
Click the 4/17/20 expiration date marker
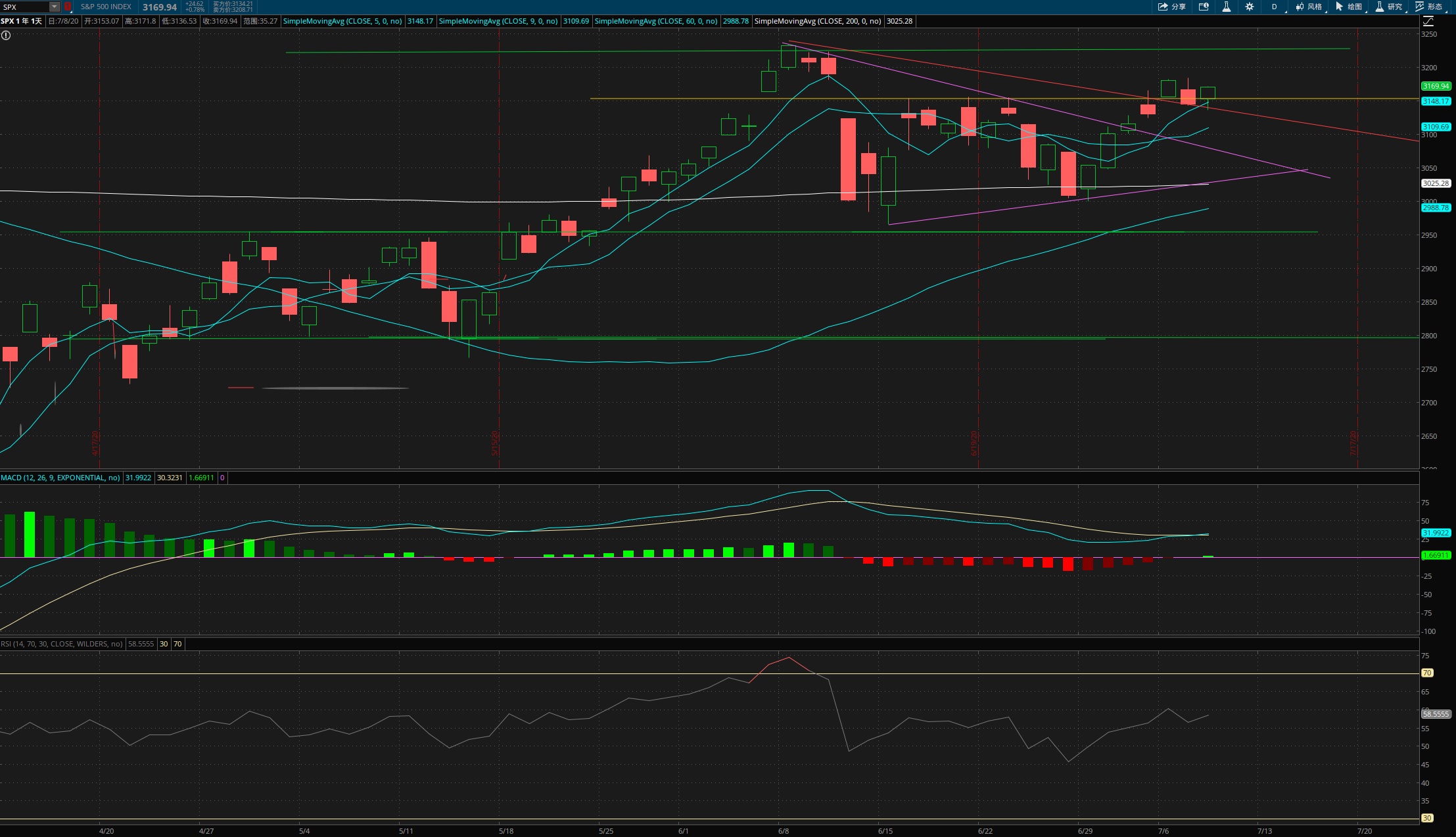pos(95,443)
